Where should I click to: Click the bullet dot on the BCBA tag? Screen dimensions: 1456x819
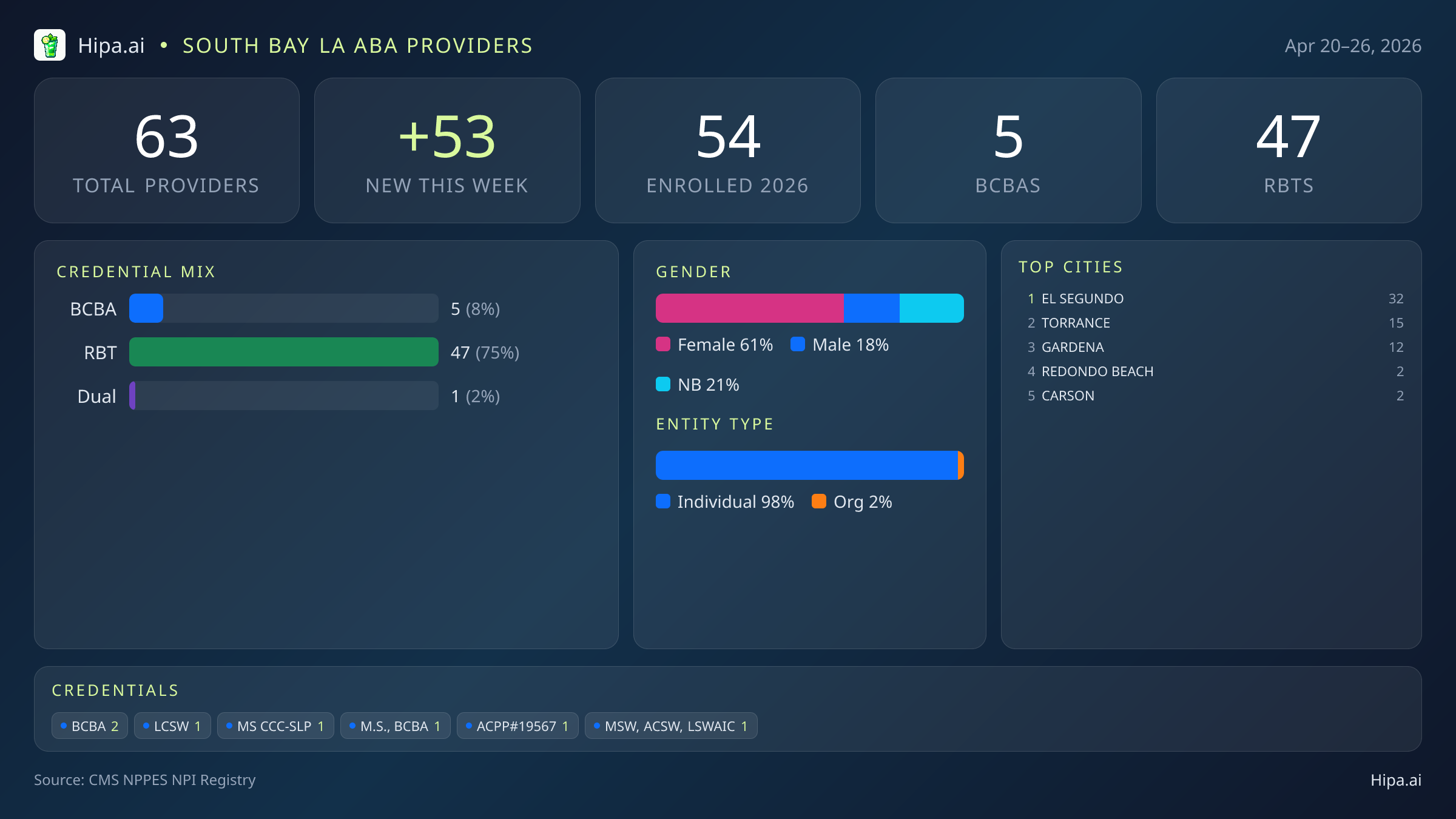coord(62,724)
